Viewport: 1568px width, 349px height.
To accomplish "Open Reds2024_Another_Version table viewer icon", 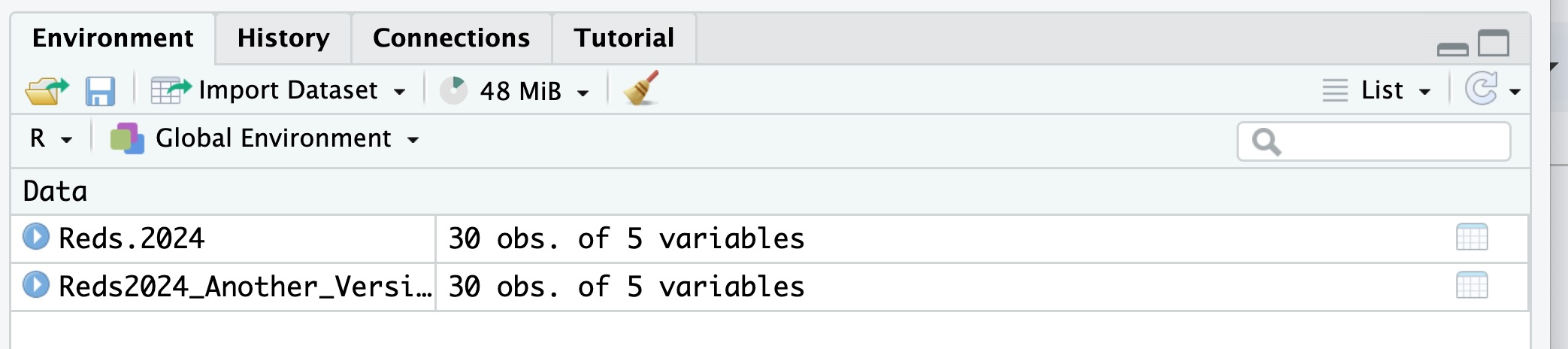I will click(1471, 286).
